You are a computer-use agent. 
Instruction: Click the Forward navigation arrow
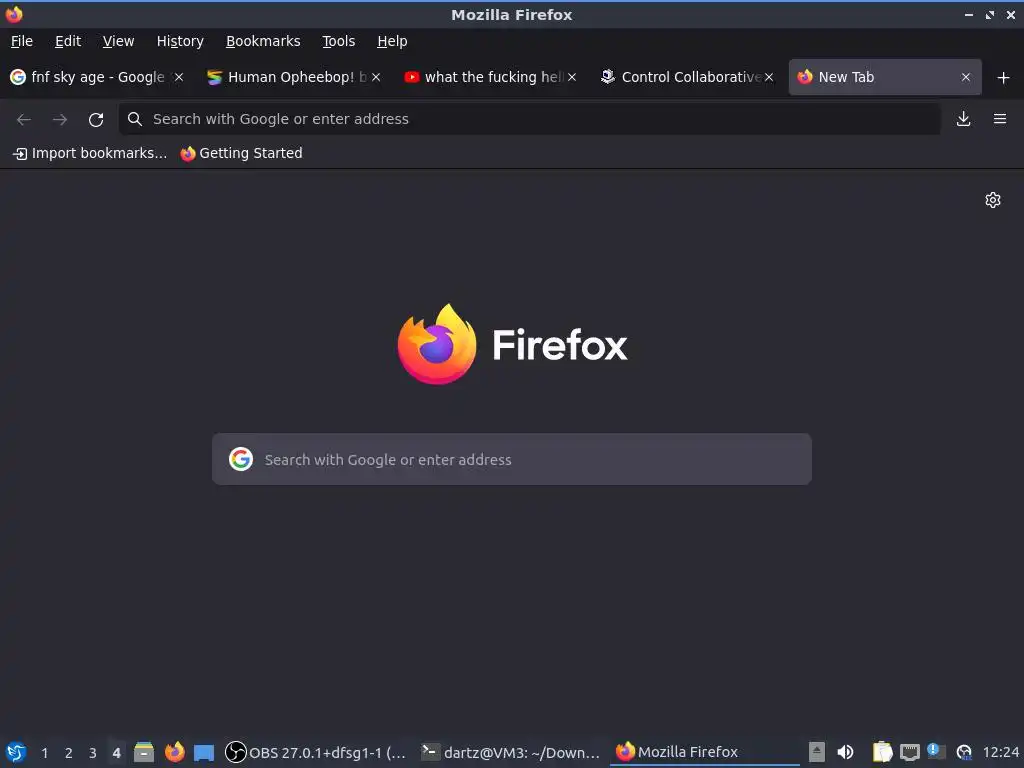click(x=60, y=119)
